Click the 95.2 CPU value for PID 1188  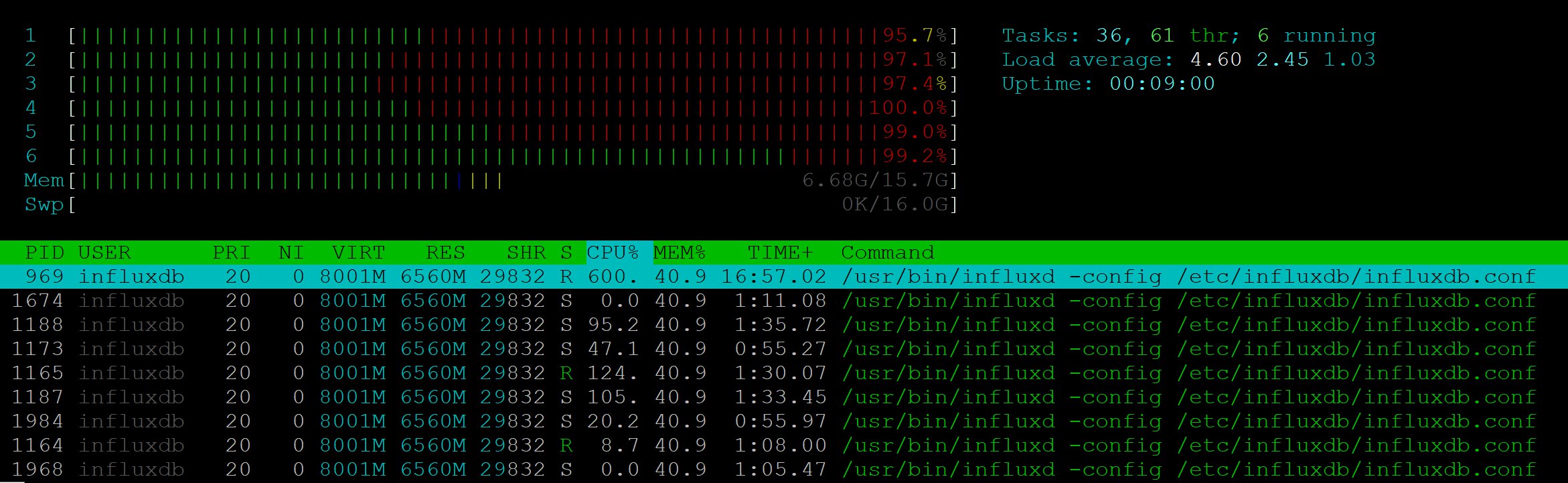(x=613, y=325)
